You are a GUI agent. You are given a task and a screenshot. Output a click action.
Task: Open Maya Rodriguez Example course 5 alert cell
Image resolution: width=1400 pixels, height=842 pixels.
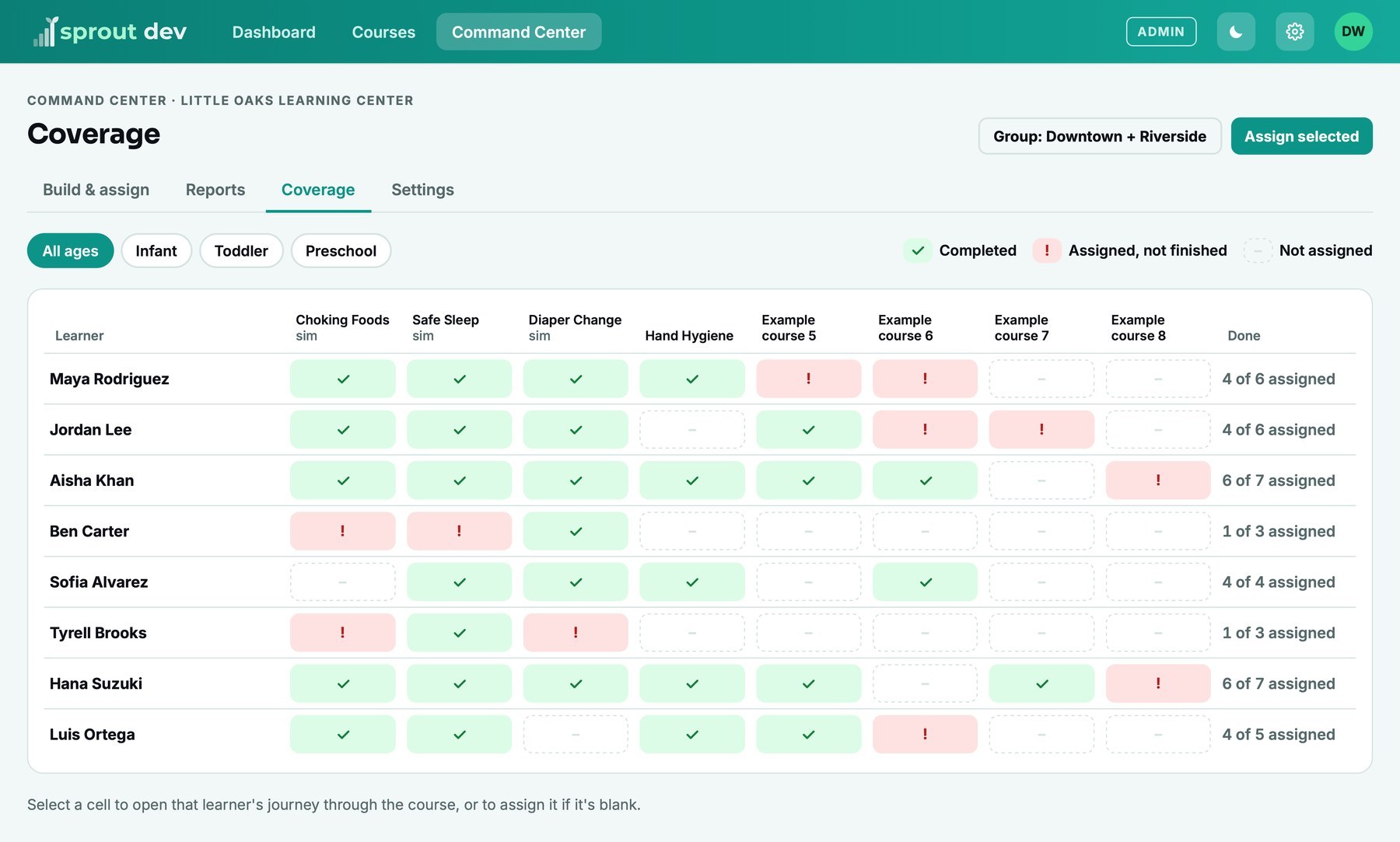(x=808, y=379)
